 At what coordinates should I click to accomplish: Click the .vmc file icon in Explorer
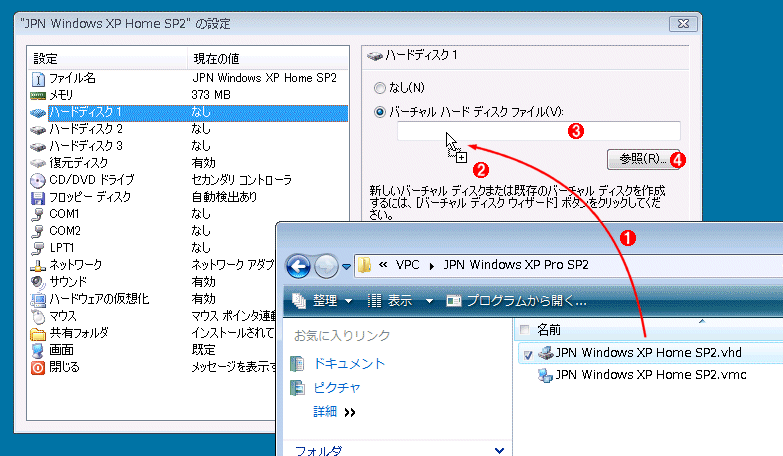pyautogui.click(x=545, y=375)
